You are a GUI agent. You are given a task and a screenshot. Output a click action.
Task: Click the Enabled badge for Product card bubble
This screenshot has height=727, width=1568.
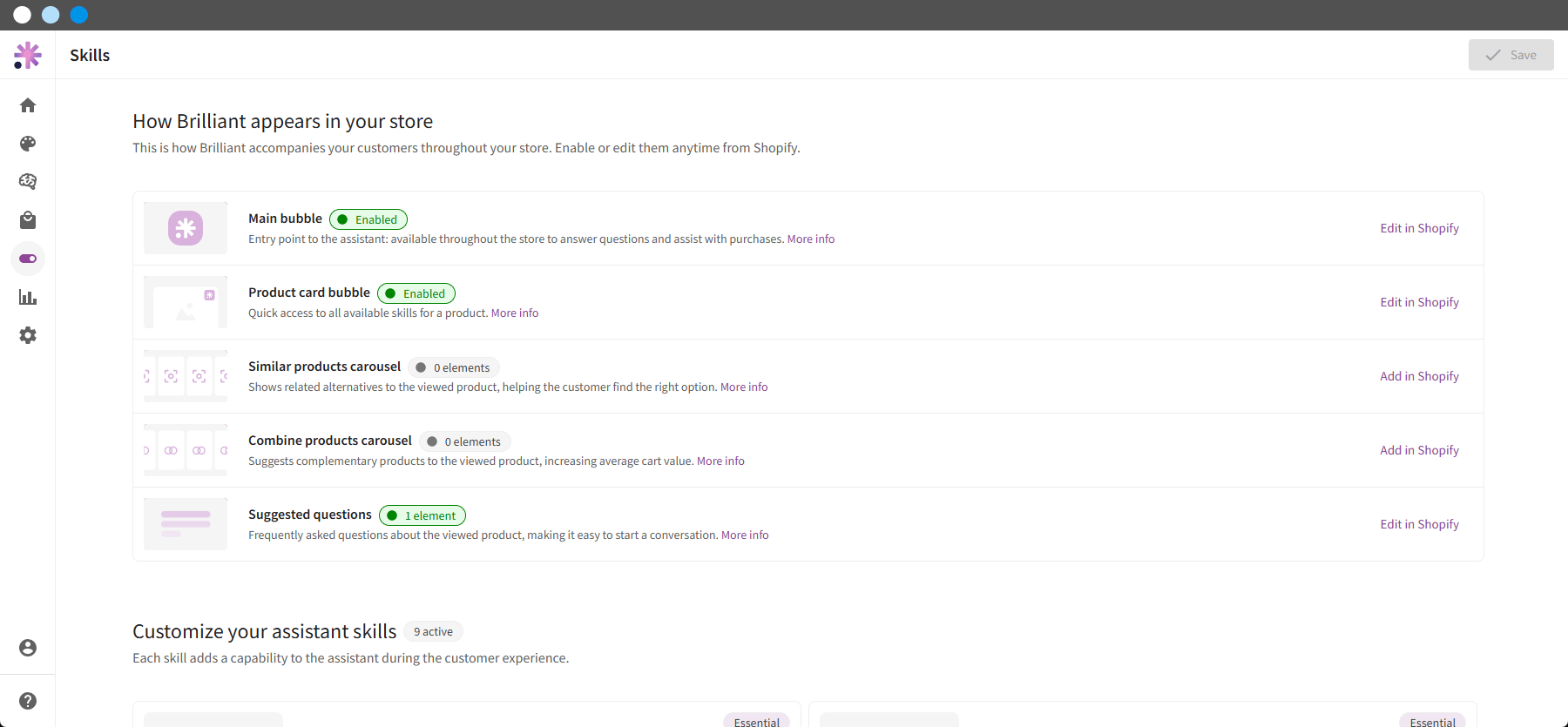tap(416, 293)
